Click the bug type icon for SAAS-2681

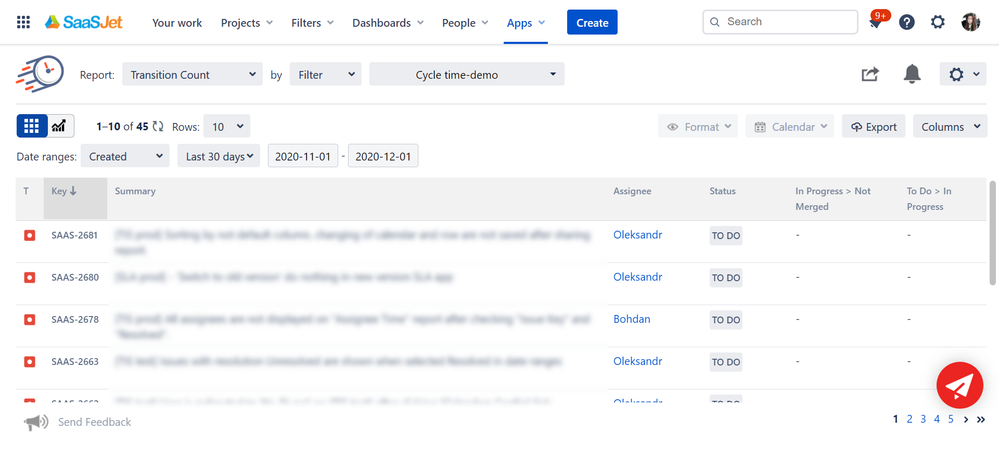[x=29, y=236]
